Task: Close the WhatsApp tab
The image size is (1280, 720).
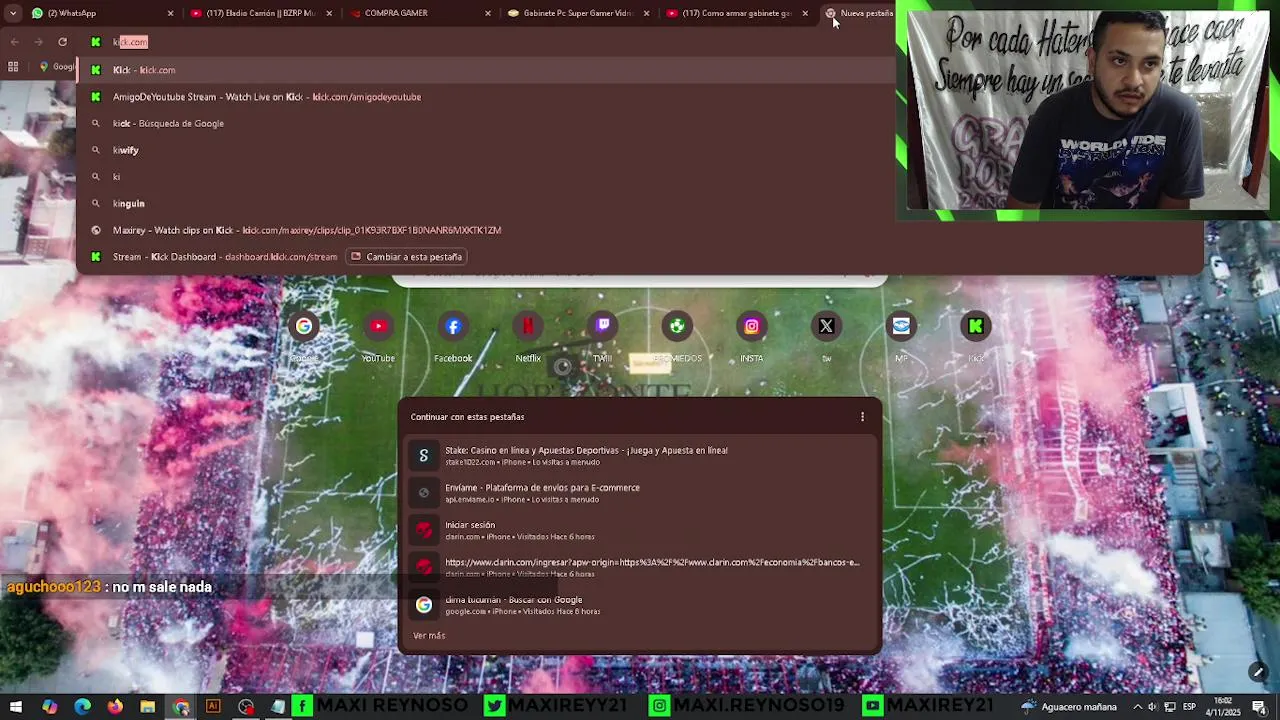Action: [170, 13]
